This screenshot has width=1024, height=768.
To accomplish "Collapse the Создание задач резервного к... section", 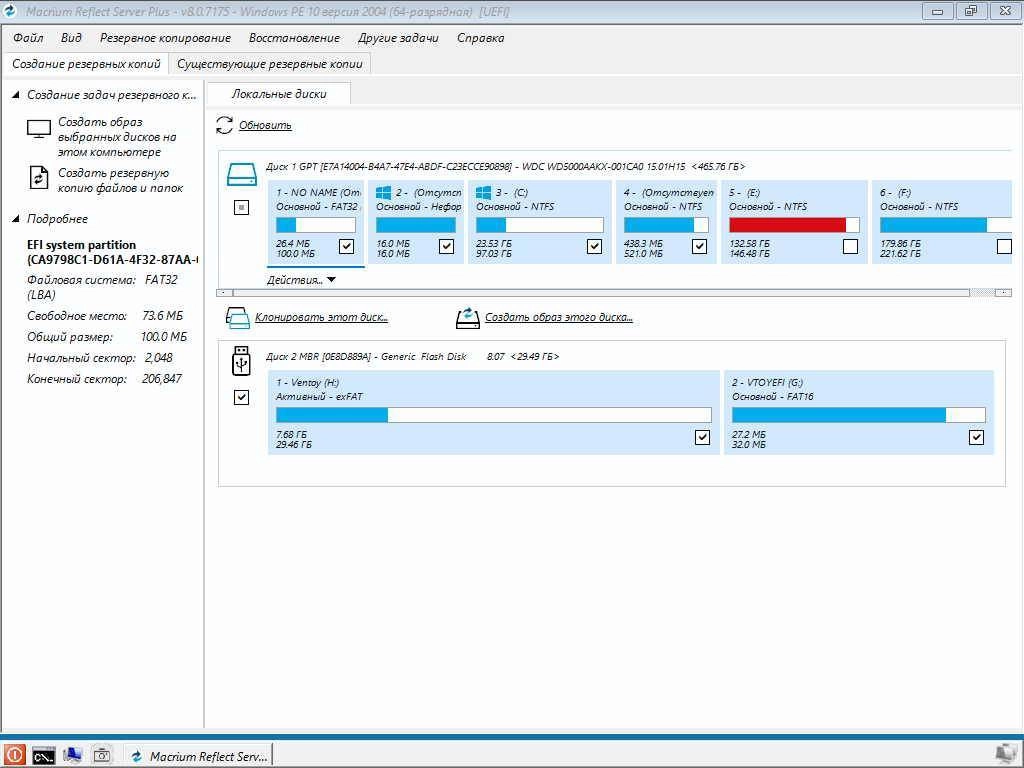I will [16, 95].
